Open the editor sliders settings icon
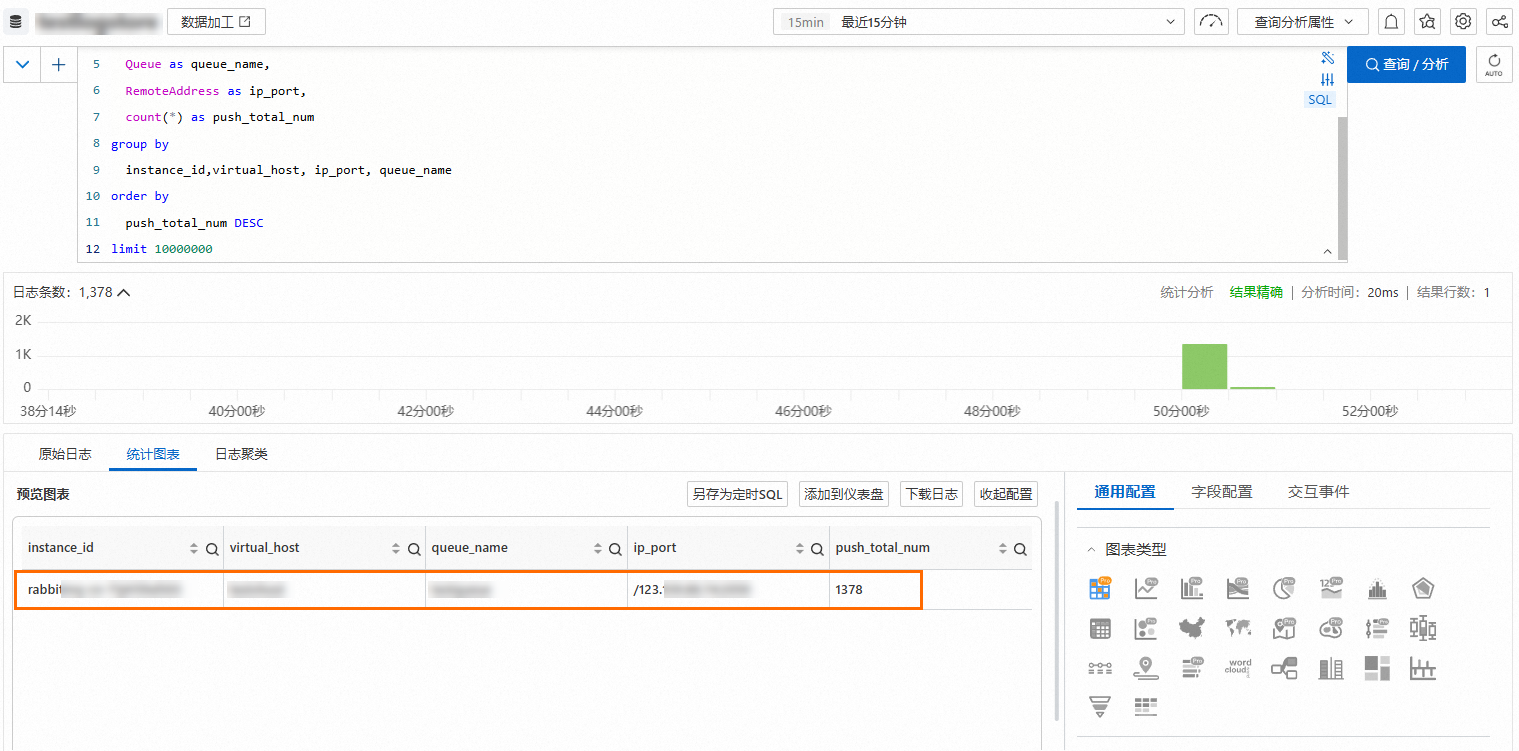This screenshot has width=1519, height=751. (1328, 80)
